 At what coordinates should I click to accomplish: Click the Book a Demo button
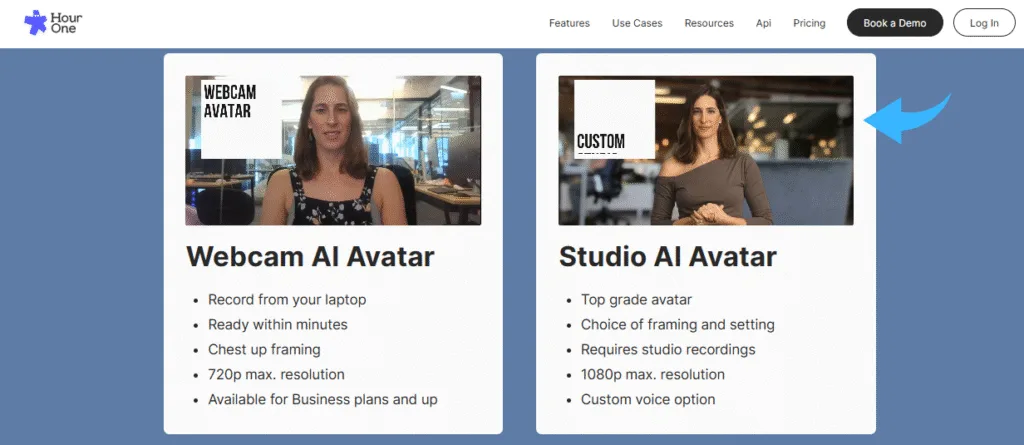[x=895, y=23]
